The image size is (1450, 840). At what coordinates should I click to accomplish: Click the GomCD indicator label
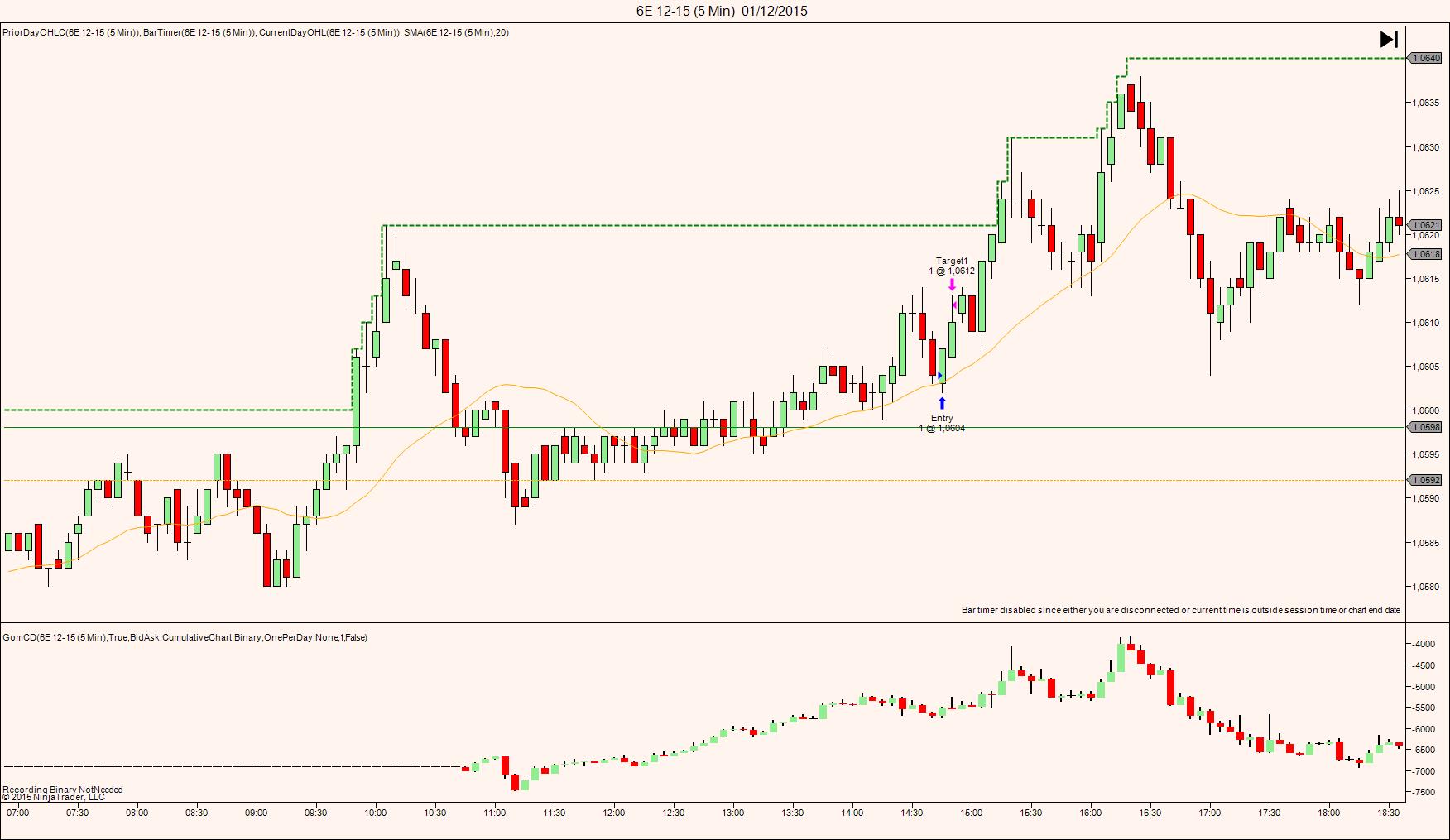pyautogui.click(x=185, y=637)
